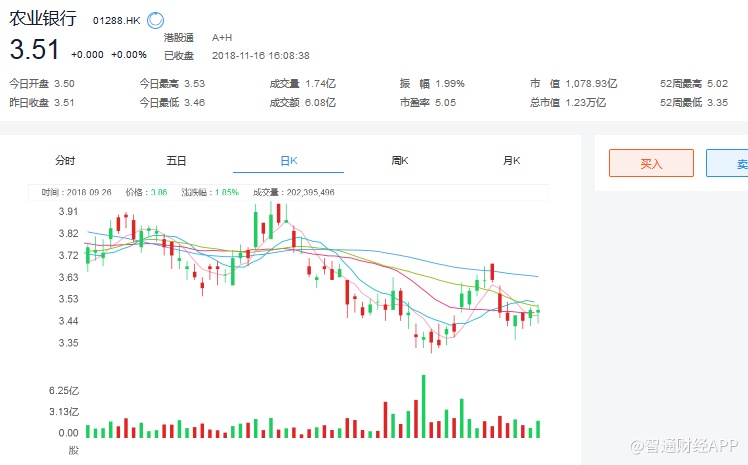Switch to the 分时 chart tab
The width and height of the screenshot is (748, 465).
(65, 161)
